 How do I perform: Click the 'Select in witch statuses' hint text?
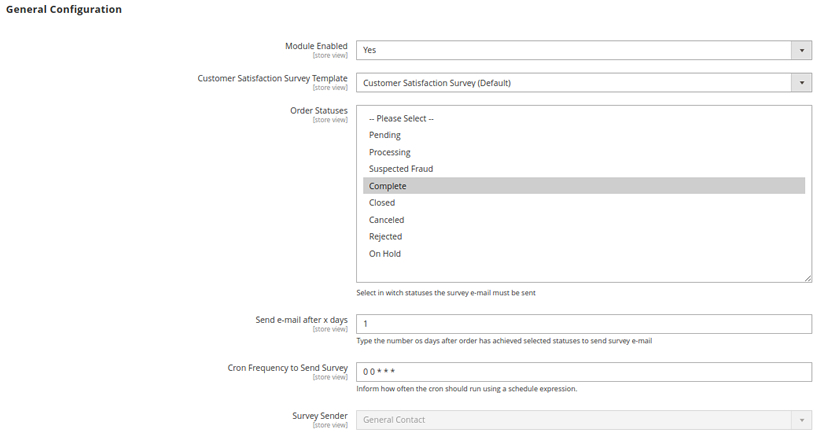[446, 293]
